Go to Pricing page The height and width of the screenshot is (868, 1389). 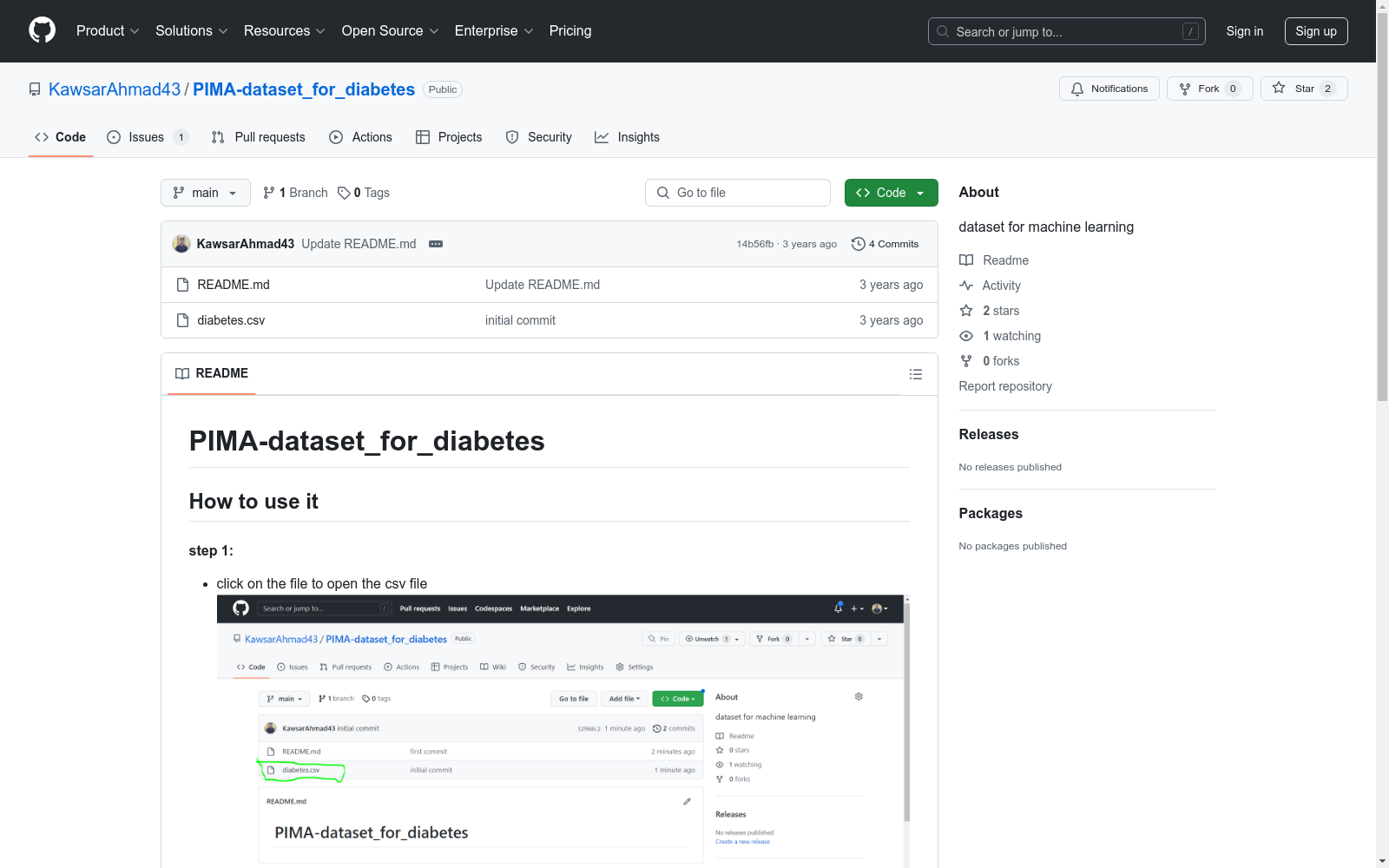[570, 30]
